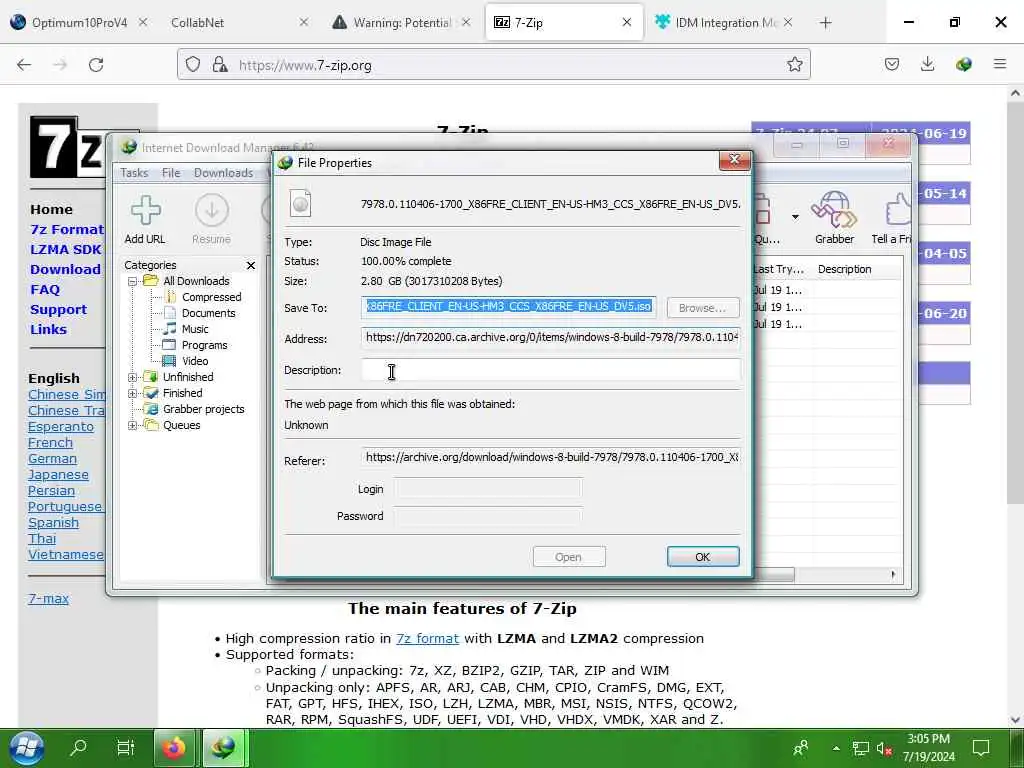Click the taskbar search magnifier icon
Image resolution: width=1024 pixels, height=768 pixels.
tap(78, 747)
